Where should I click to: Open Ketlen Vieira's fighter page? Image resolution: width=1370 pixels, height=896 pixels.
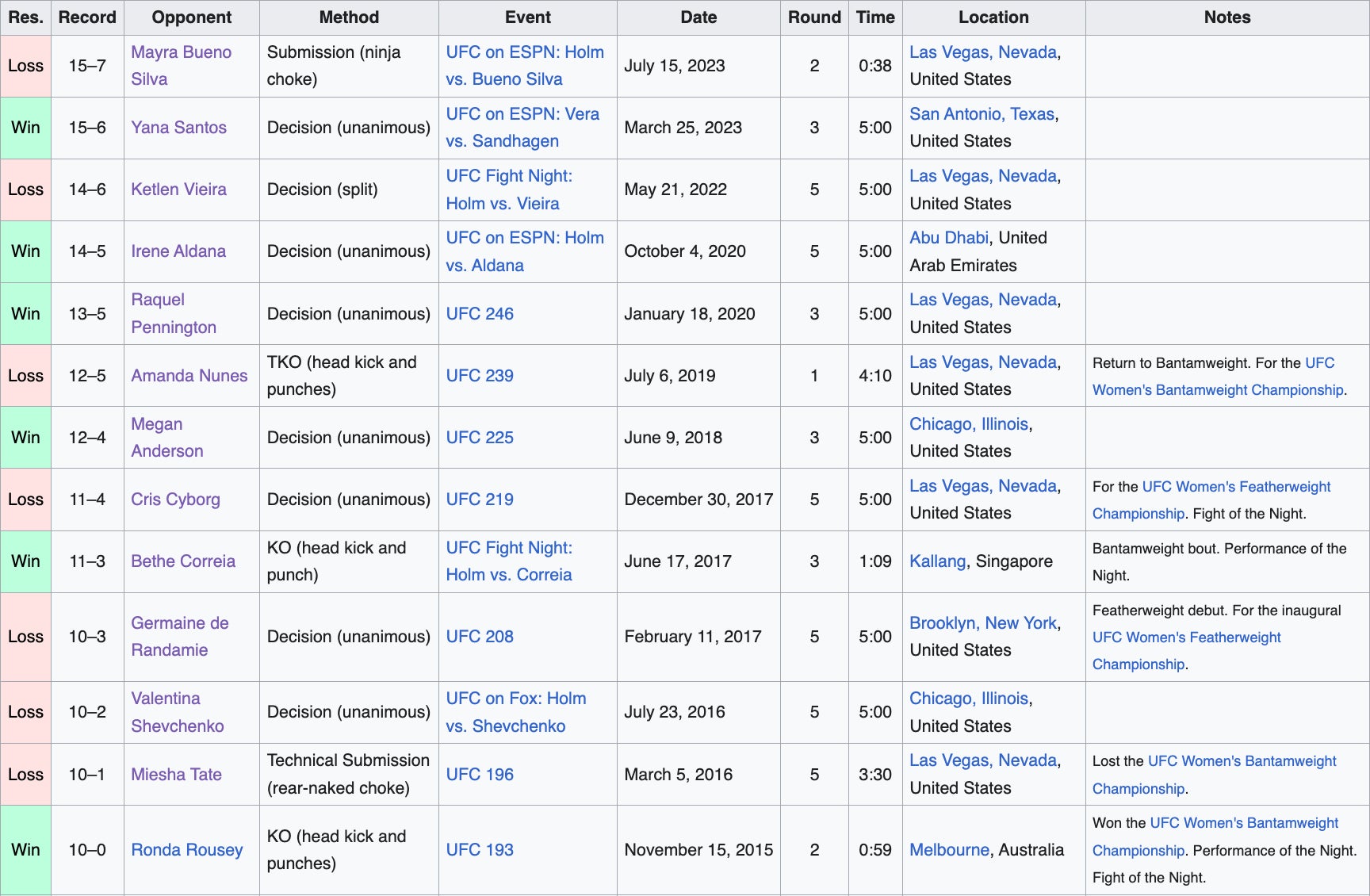point(178,190)
